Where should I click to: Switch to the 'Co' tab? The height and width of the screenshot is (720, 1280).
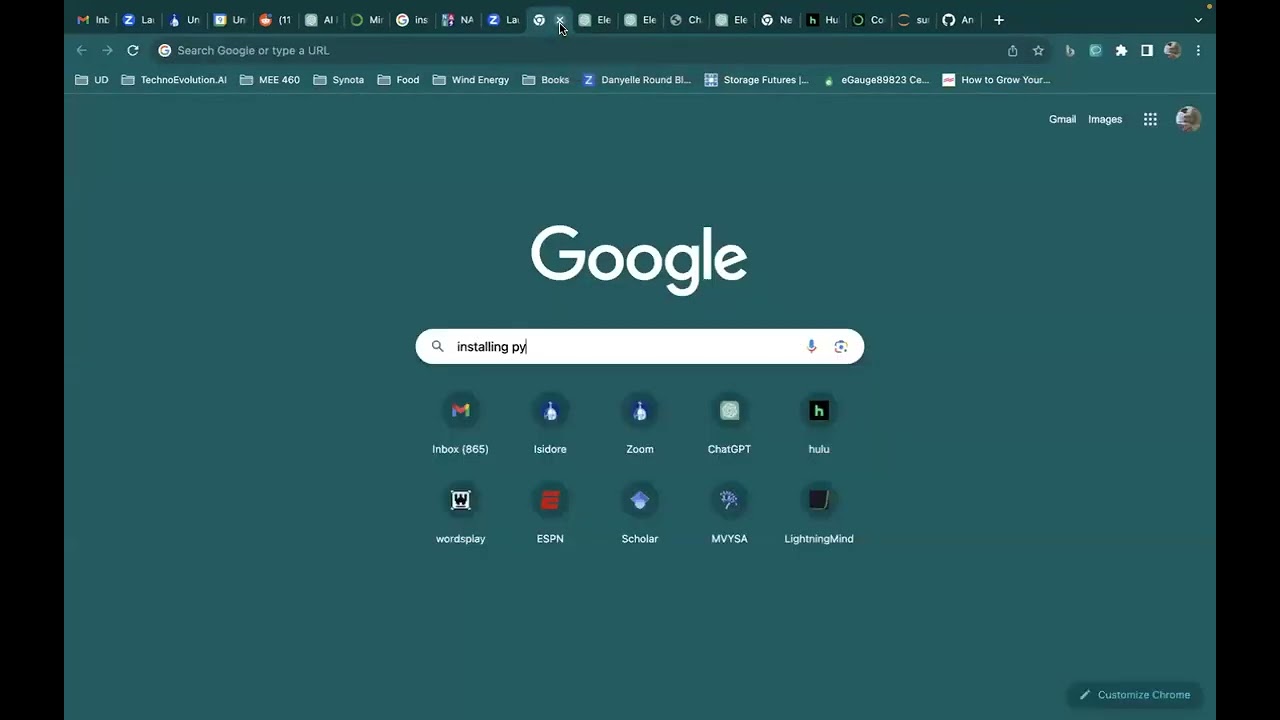click(x=867, y=20)
